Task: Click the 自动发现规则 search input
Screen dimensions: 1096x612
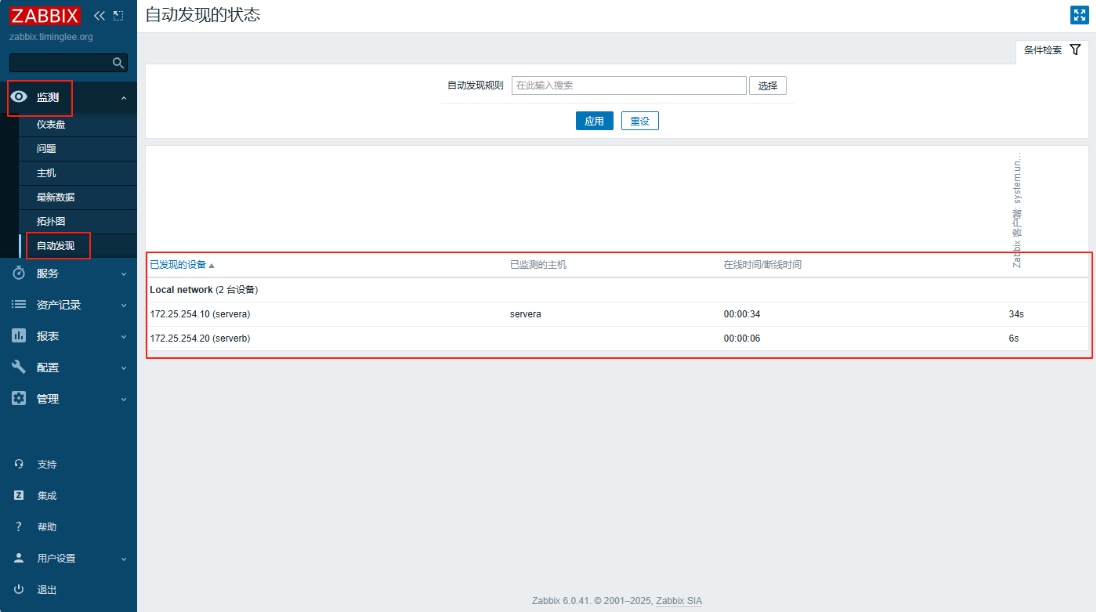Action: (629, 85)
